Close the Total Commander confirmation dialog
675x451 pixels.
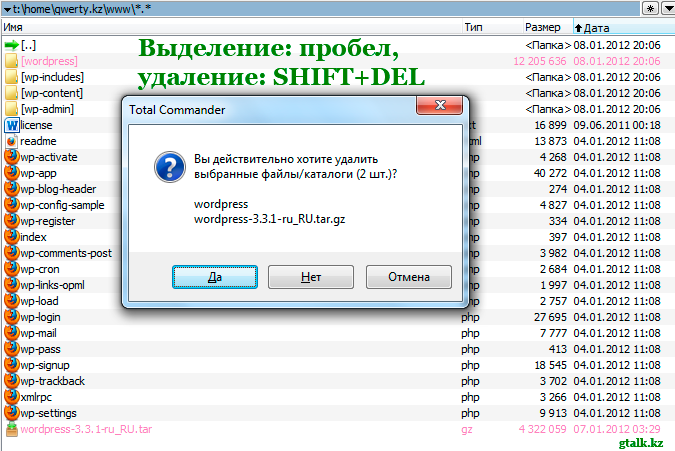[440, 105]
